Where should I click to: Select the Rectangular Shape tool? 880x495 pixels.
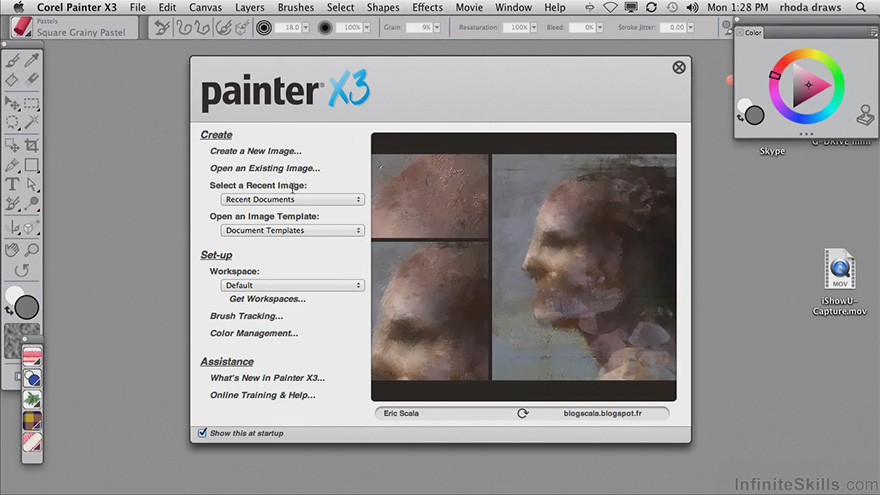[x=32, y=165]
